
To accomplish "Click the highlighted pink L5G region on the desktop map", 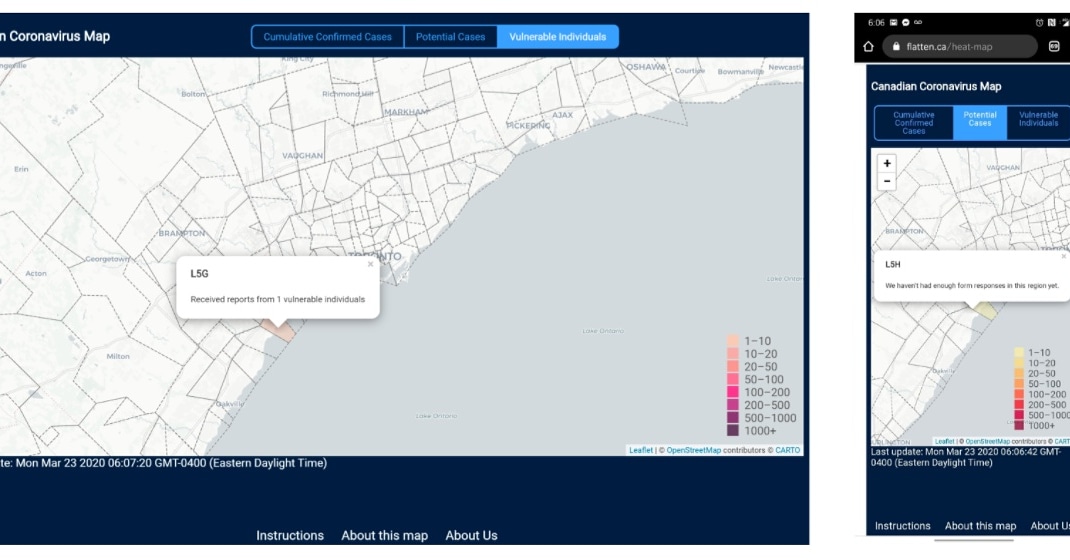I will pyautogui.click(x=285, y=334).
